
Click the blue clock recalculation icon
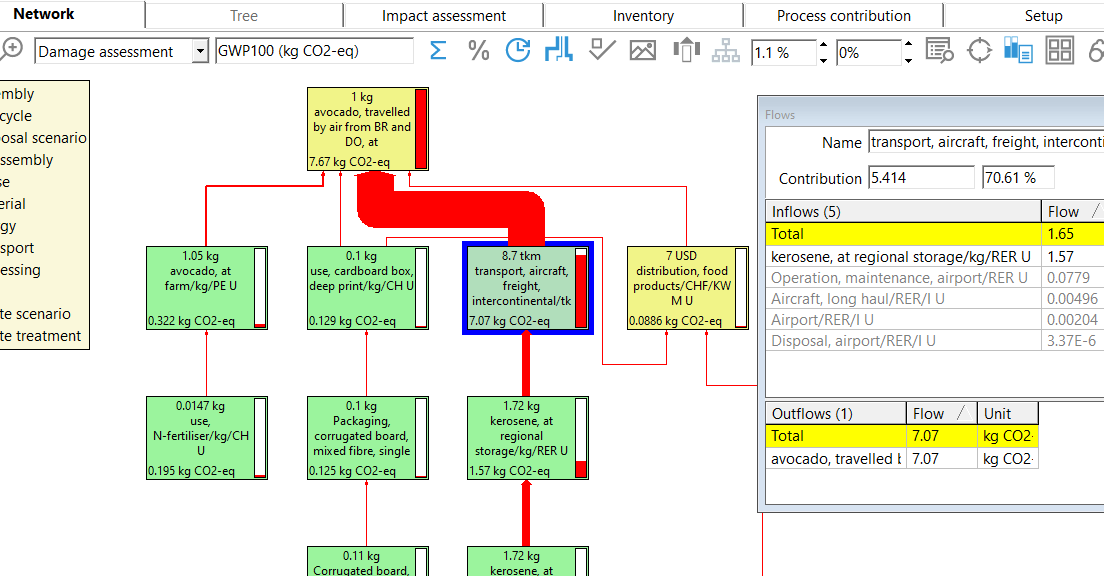coord(518,51)
